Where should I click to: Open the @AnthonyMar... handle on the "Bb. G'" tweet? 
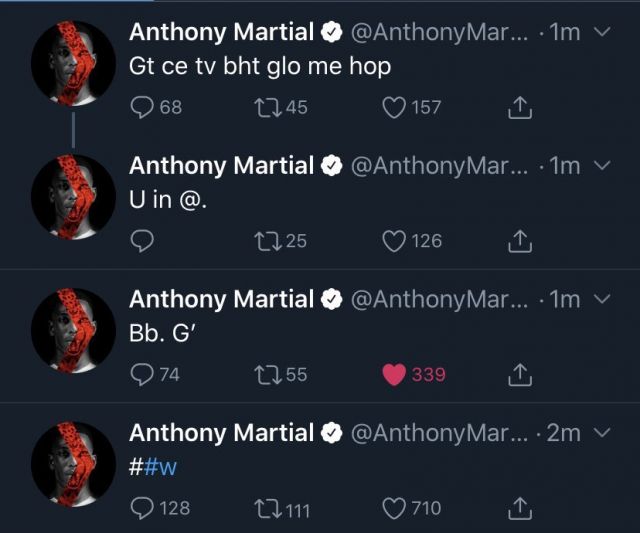tap(439, 299)
